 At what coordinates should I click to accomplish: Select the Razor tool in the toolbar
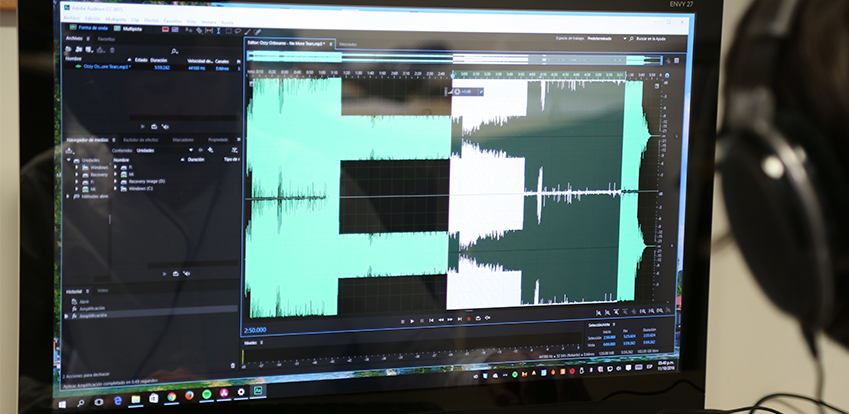(199, 30)
